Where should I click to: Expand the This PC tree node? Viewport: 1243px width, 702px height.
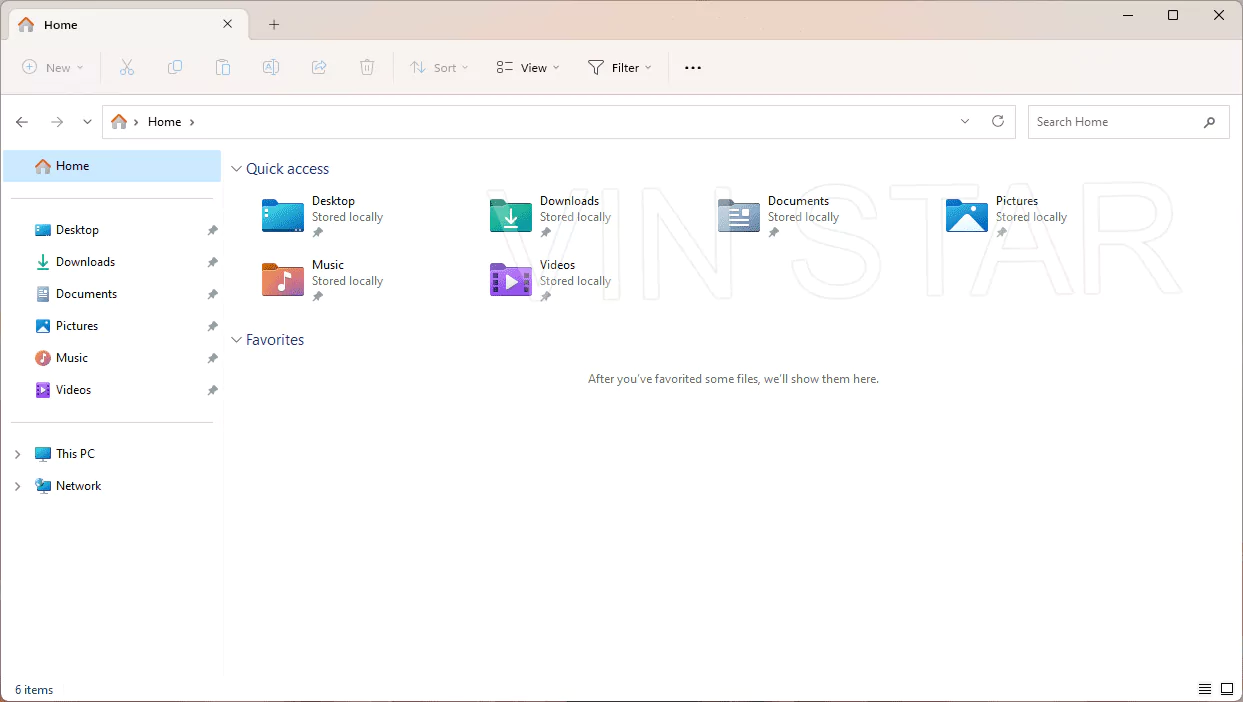[x=17, y=454]
